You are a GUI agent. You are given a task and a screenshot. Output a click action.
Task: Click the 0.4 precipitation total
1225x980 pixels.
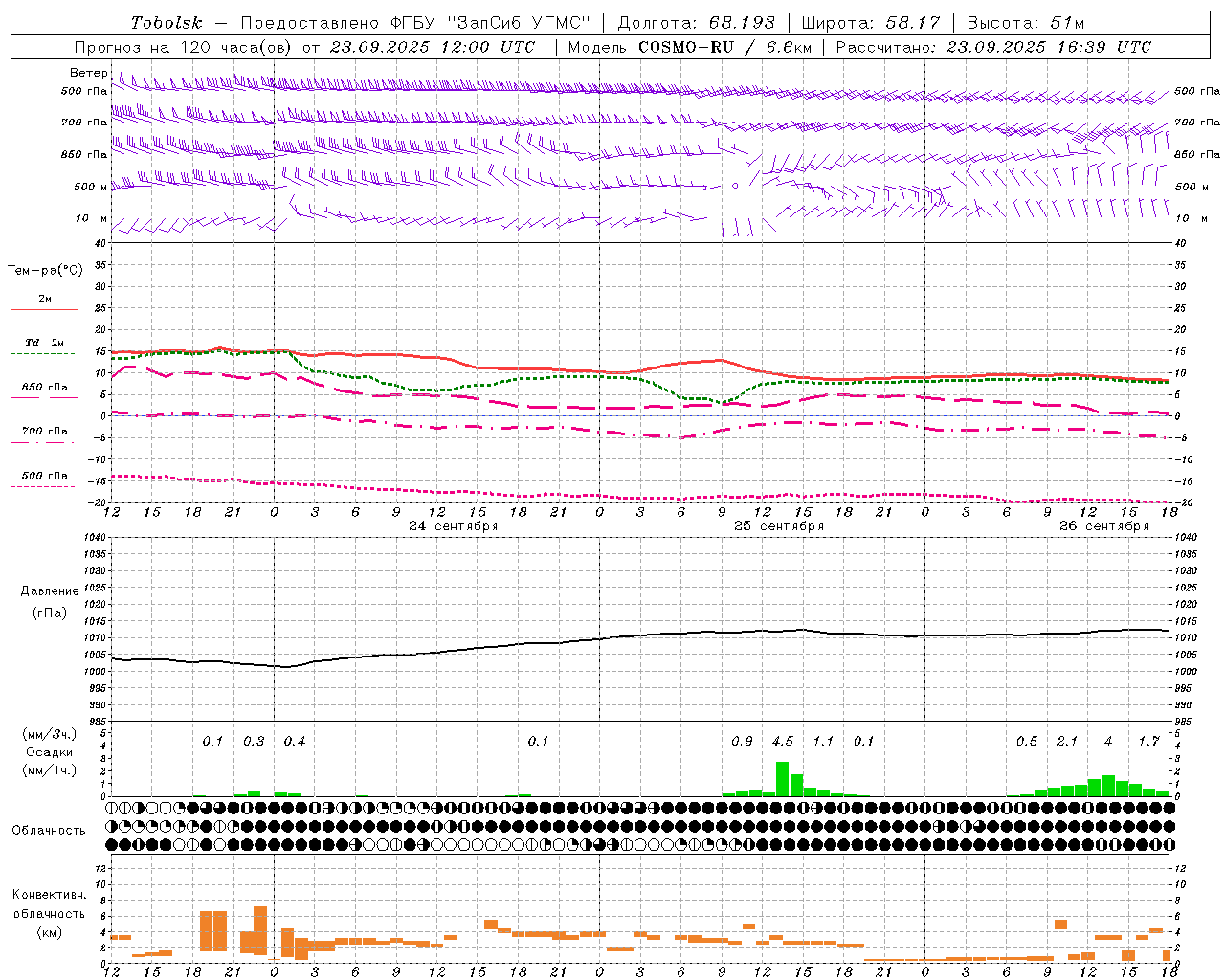point(294,741)
